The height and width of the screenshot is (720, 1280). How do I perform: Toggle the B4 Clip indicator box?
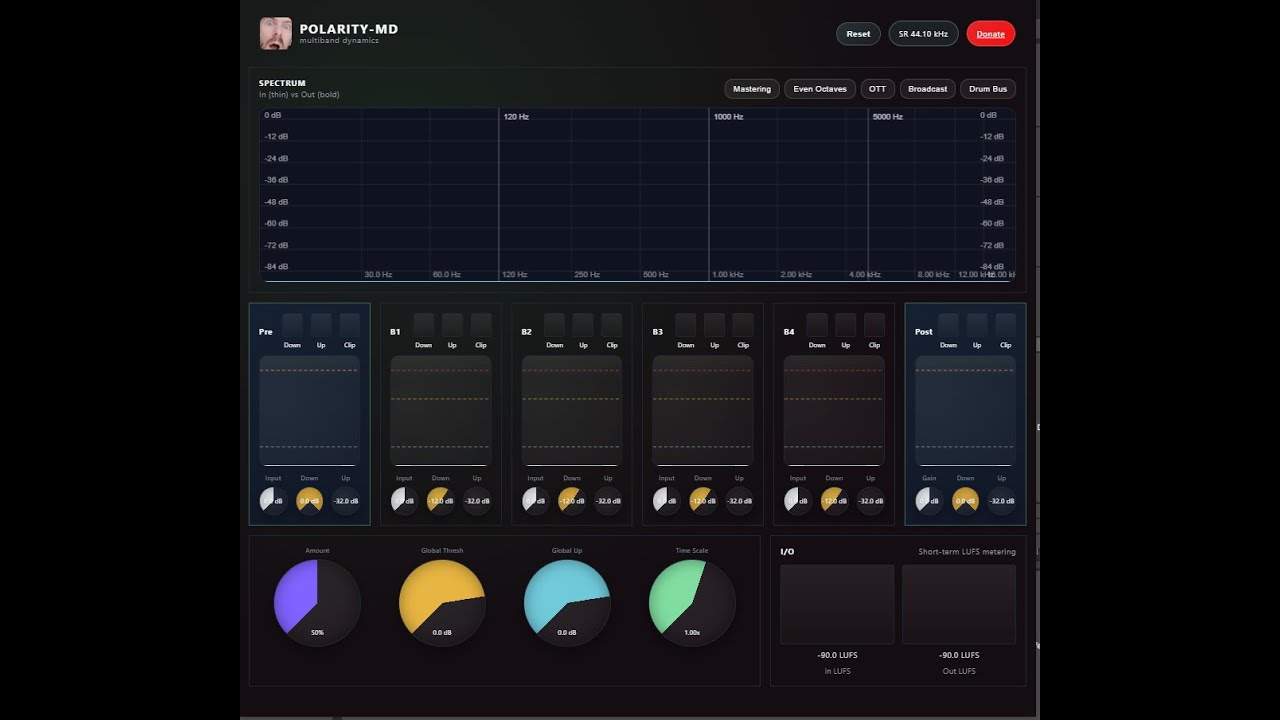[x=874, y=324]
